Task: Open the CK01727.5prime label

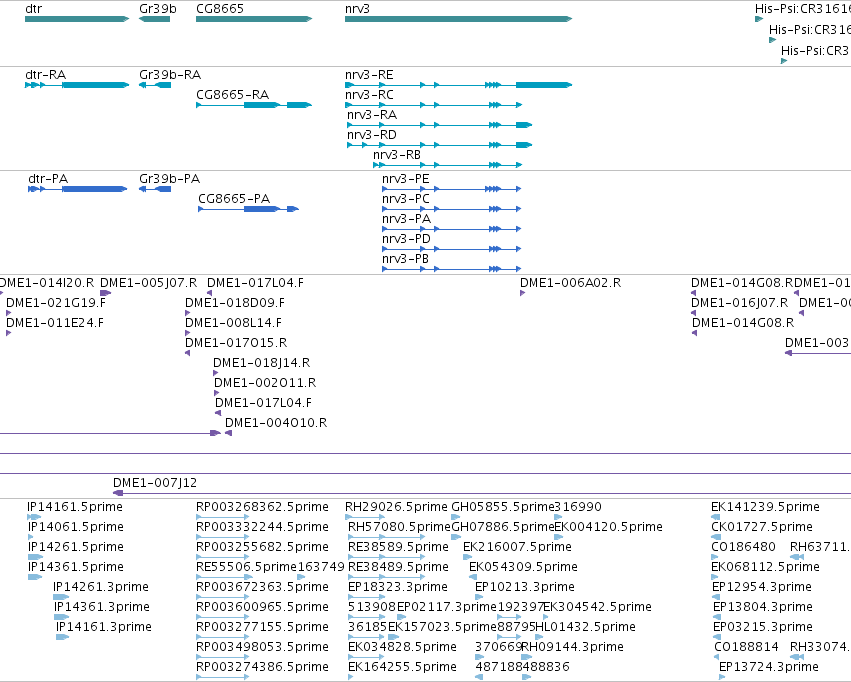Action: 761,527
